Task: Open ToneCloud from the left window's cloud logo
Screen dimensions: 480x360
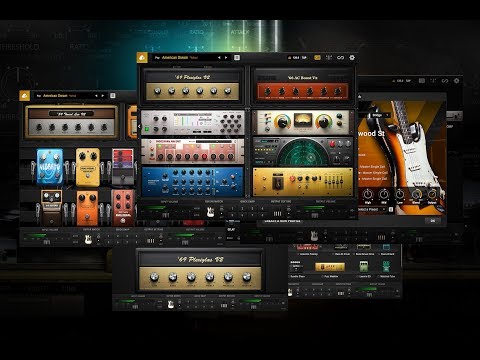Action: [x=25, y=96]
